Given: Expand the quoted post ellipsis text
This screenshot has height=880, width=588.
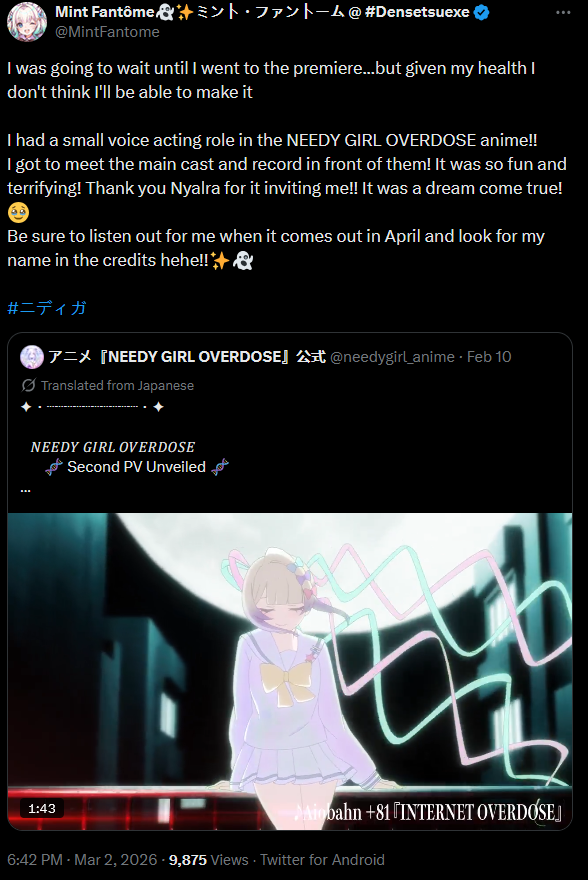Looking at the screenshot, I should point(25,490).
